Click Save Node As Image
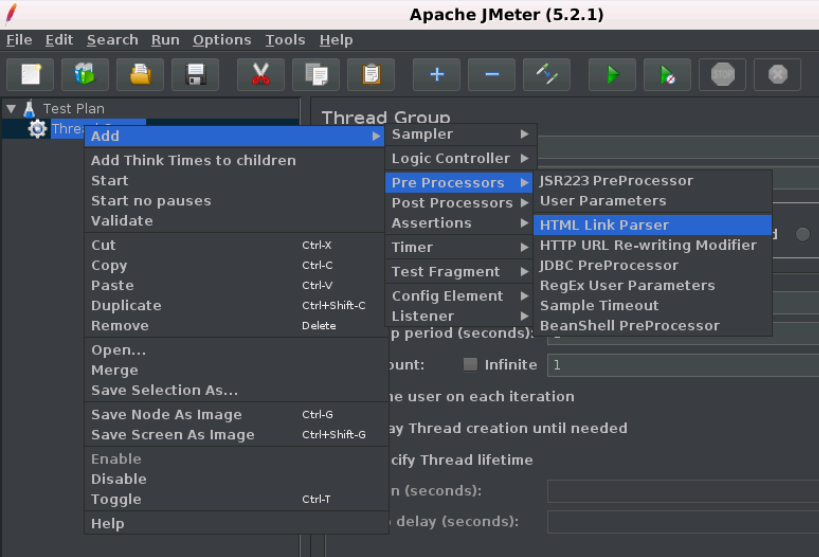Viewport: 819px width, 557px height. coord(236,414)
